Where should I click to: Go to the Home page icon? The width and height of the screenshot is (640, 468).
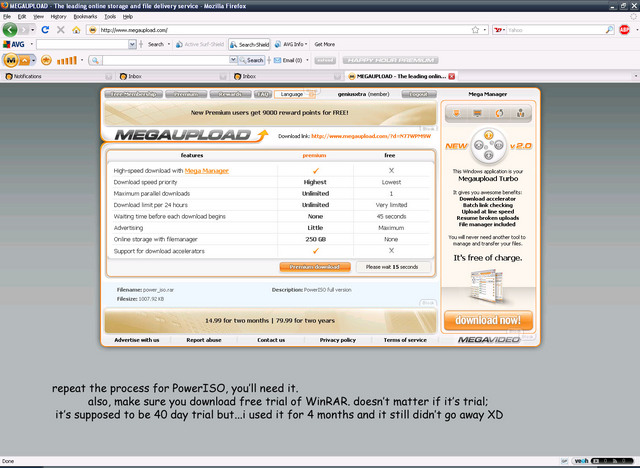tap(76, 30)
